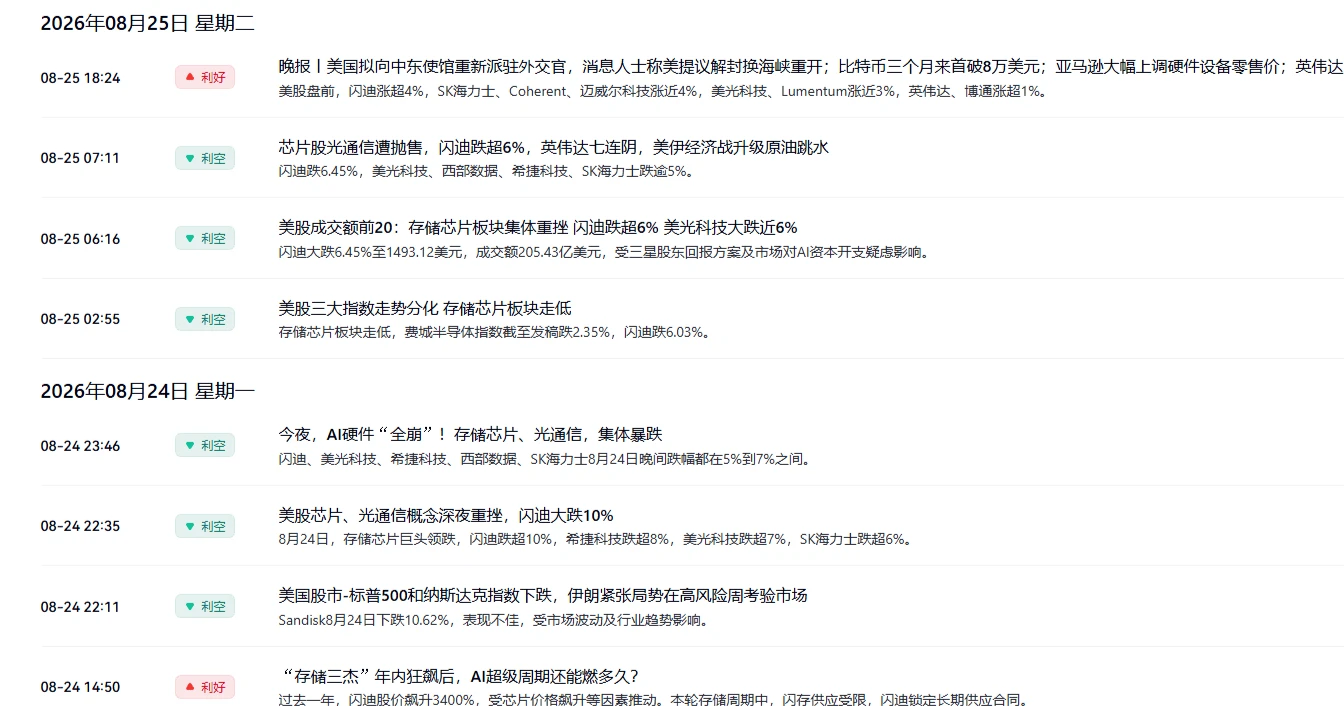This screenshot has width=1344, height=706.
Task: Click summary '闪迪大跌6.45%至1493.12美元'
Action: (x=604, y=252)
